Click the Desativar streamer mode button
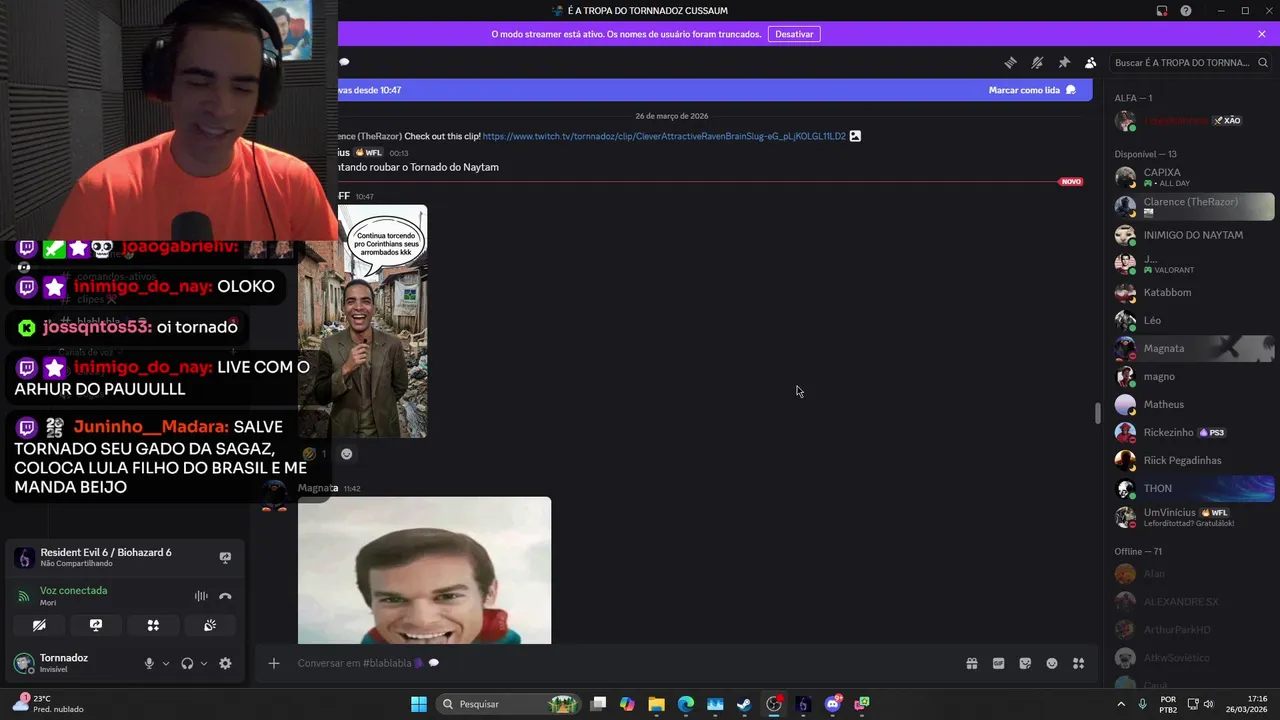 (794, 34)
